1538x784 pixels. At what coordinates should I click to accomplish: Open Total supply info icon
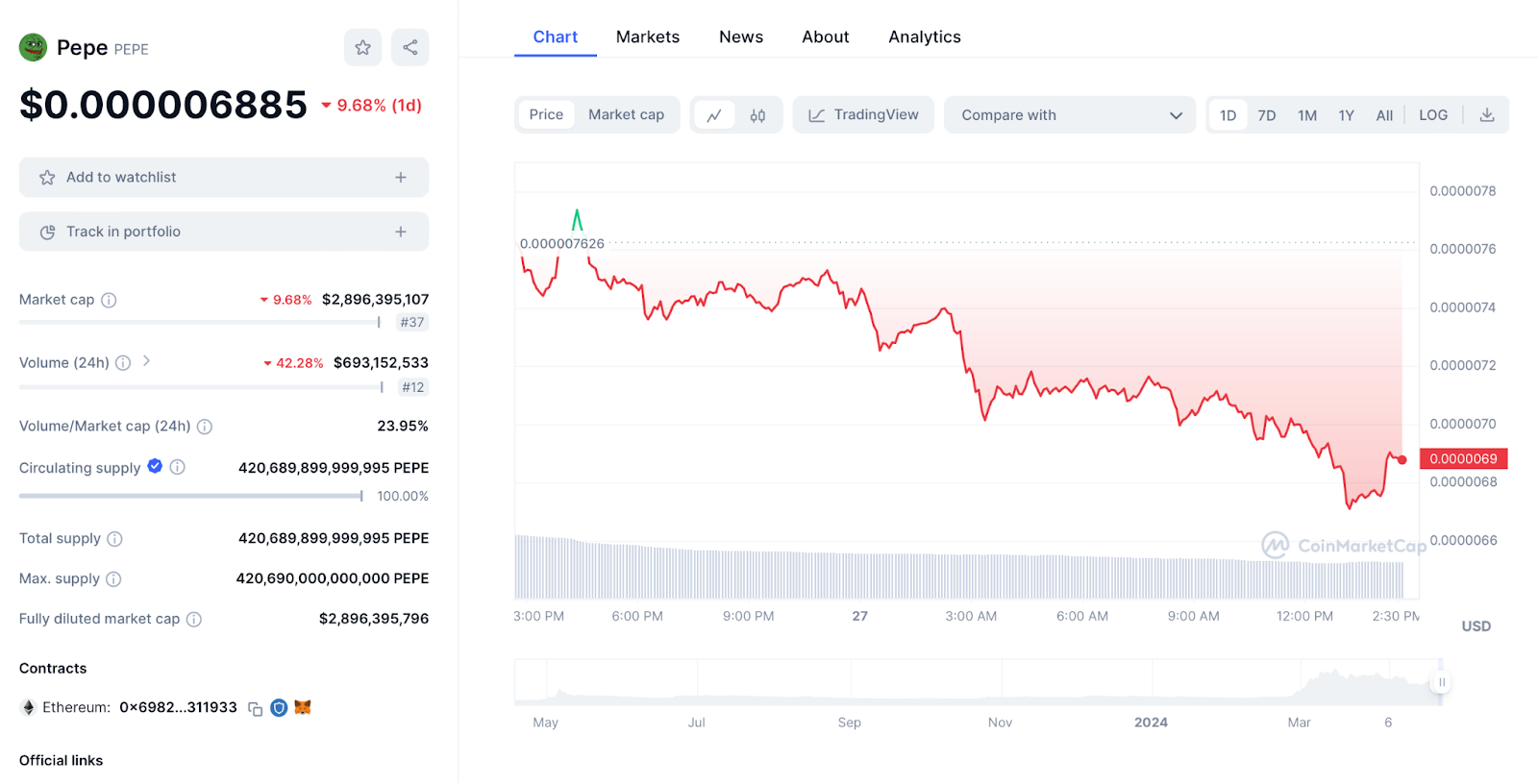pos(114,539)
